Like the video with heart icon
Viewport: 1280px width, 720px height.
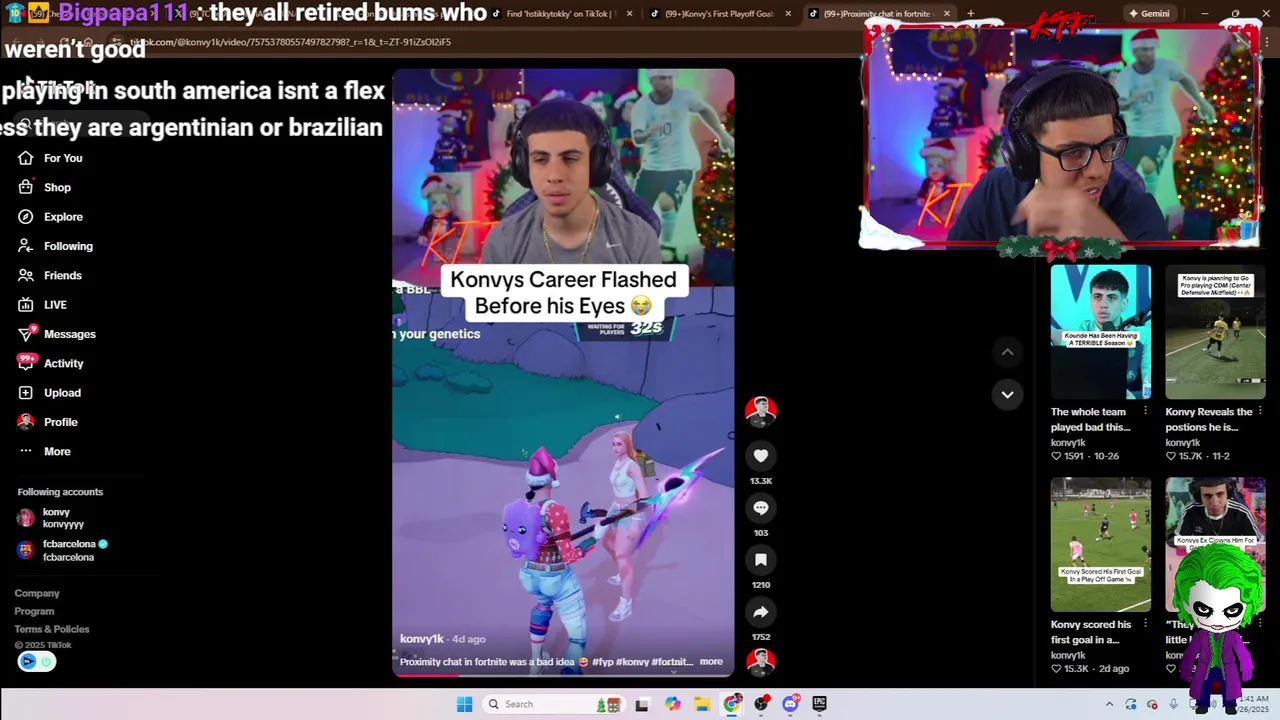point(760,456)
